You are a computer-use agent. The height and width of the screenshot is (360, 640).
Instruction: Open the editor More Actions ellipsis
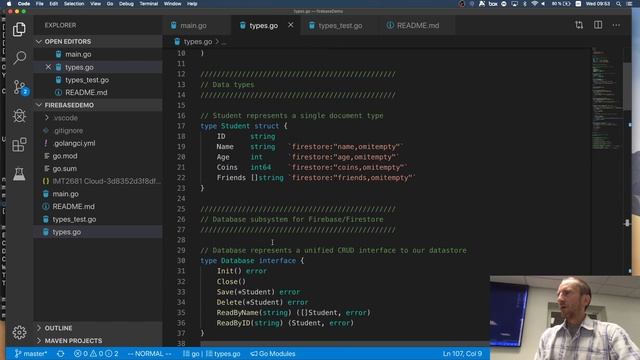click(x=616, y=25)
